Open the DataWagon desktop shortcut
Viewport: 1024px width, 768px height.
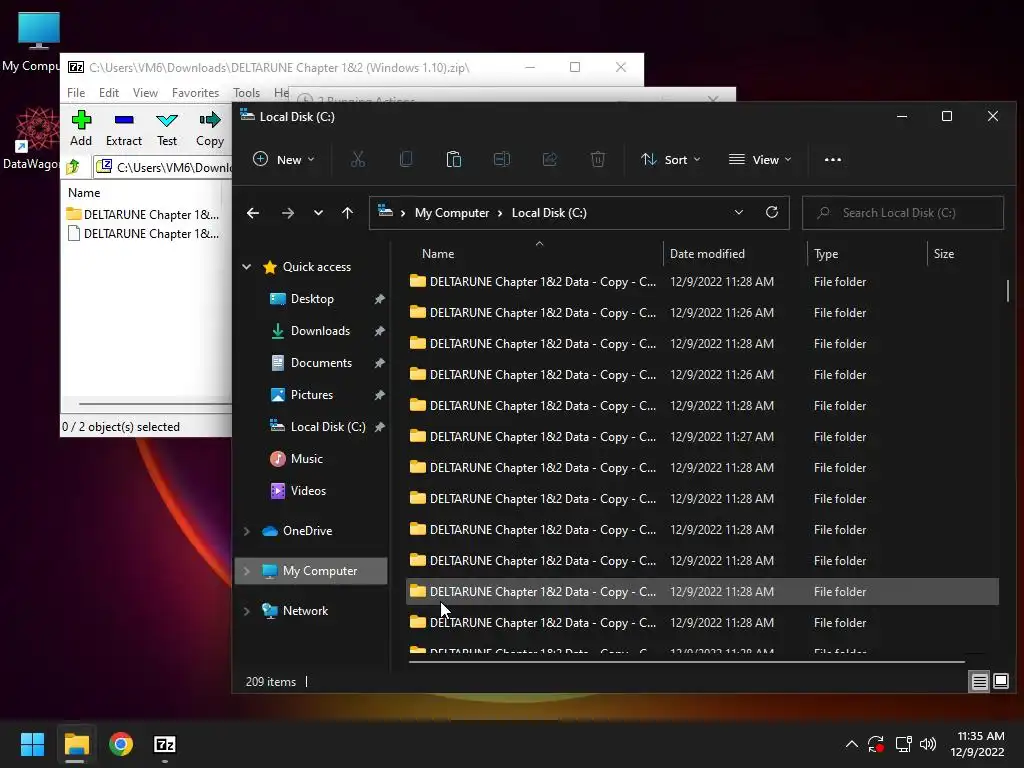[31, 138]
